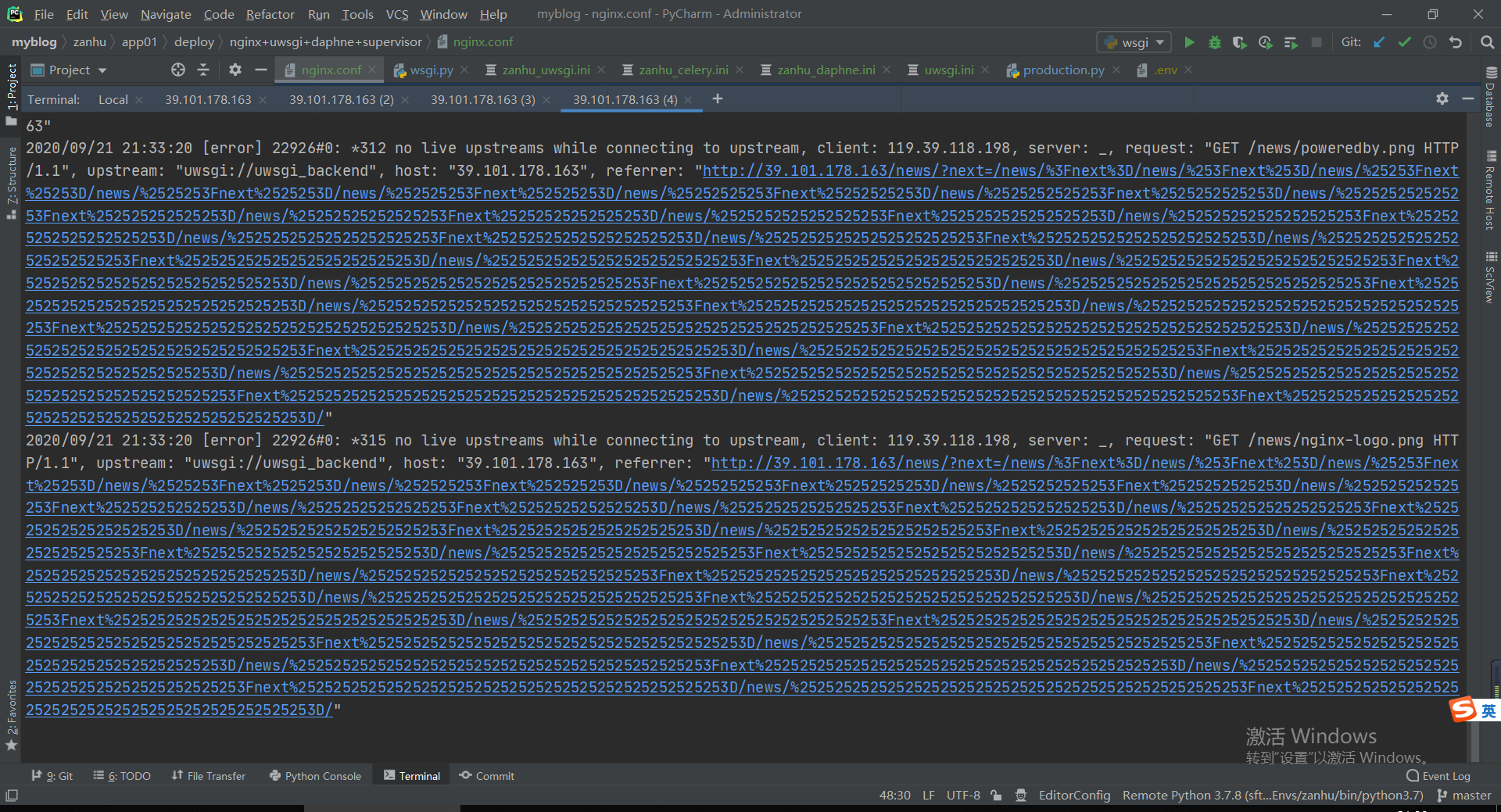The height and width of the screenshot is (812, 1501).
Task: Open referrer URL in the nginx-logo.png error
Action: tap(742, 586)
